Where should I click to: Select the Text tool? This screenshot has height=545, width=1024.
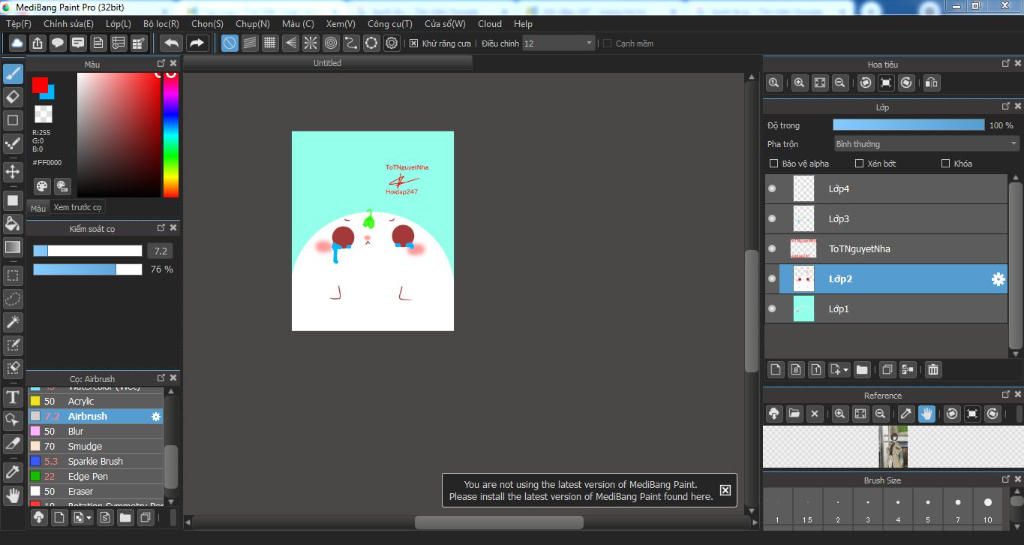13,397
